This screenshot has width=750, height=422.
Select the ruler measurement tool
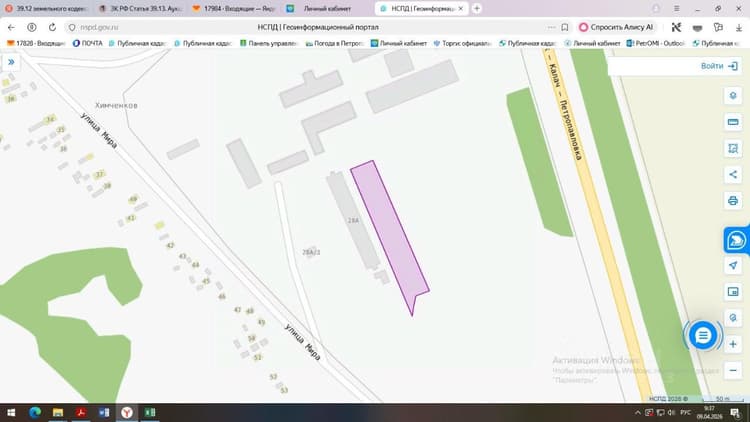pyautogui.click(x=733, y=122)
